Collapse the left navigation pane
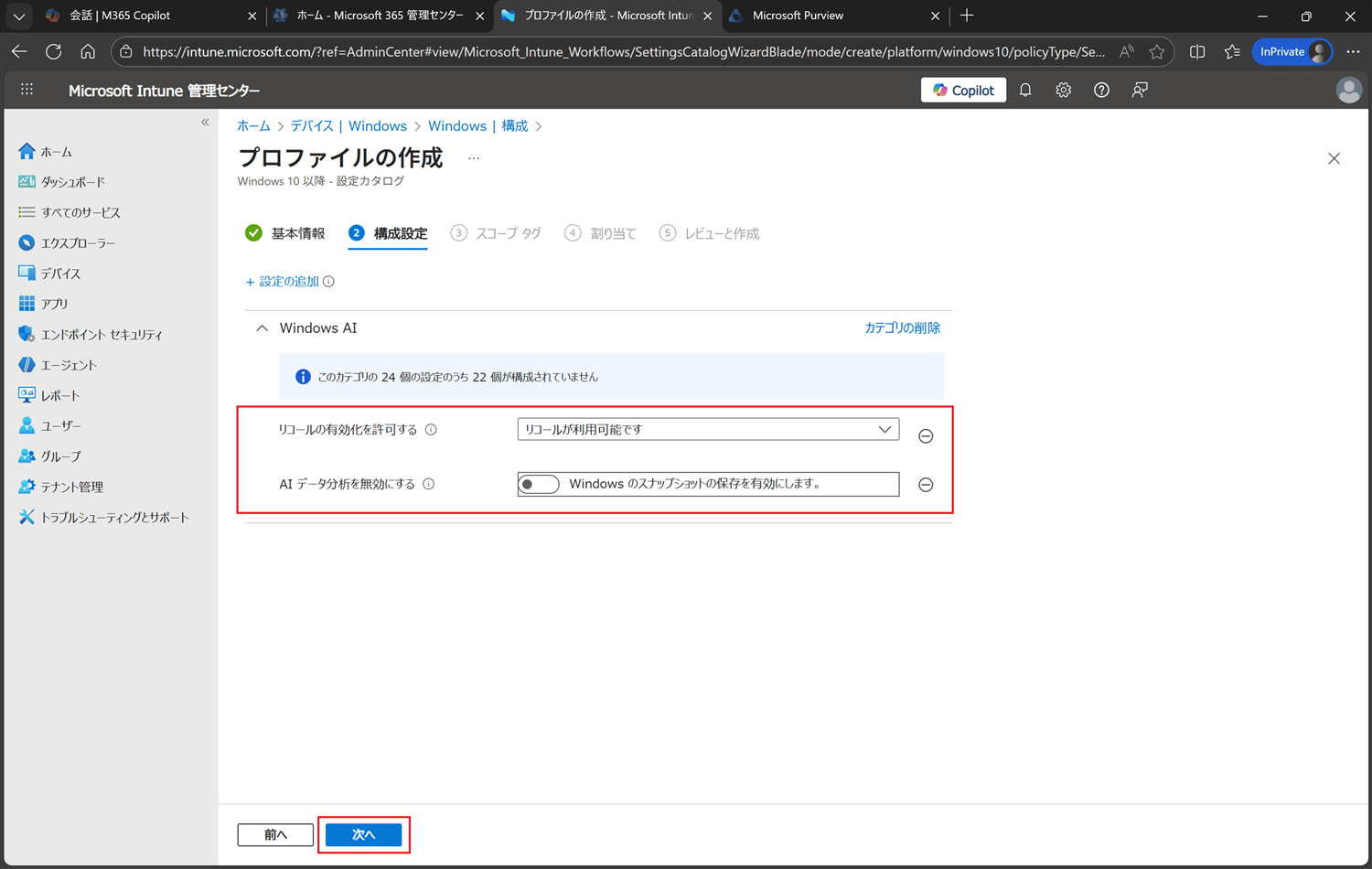 point(205,123)
